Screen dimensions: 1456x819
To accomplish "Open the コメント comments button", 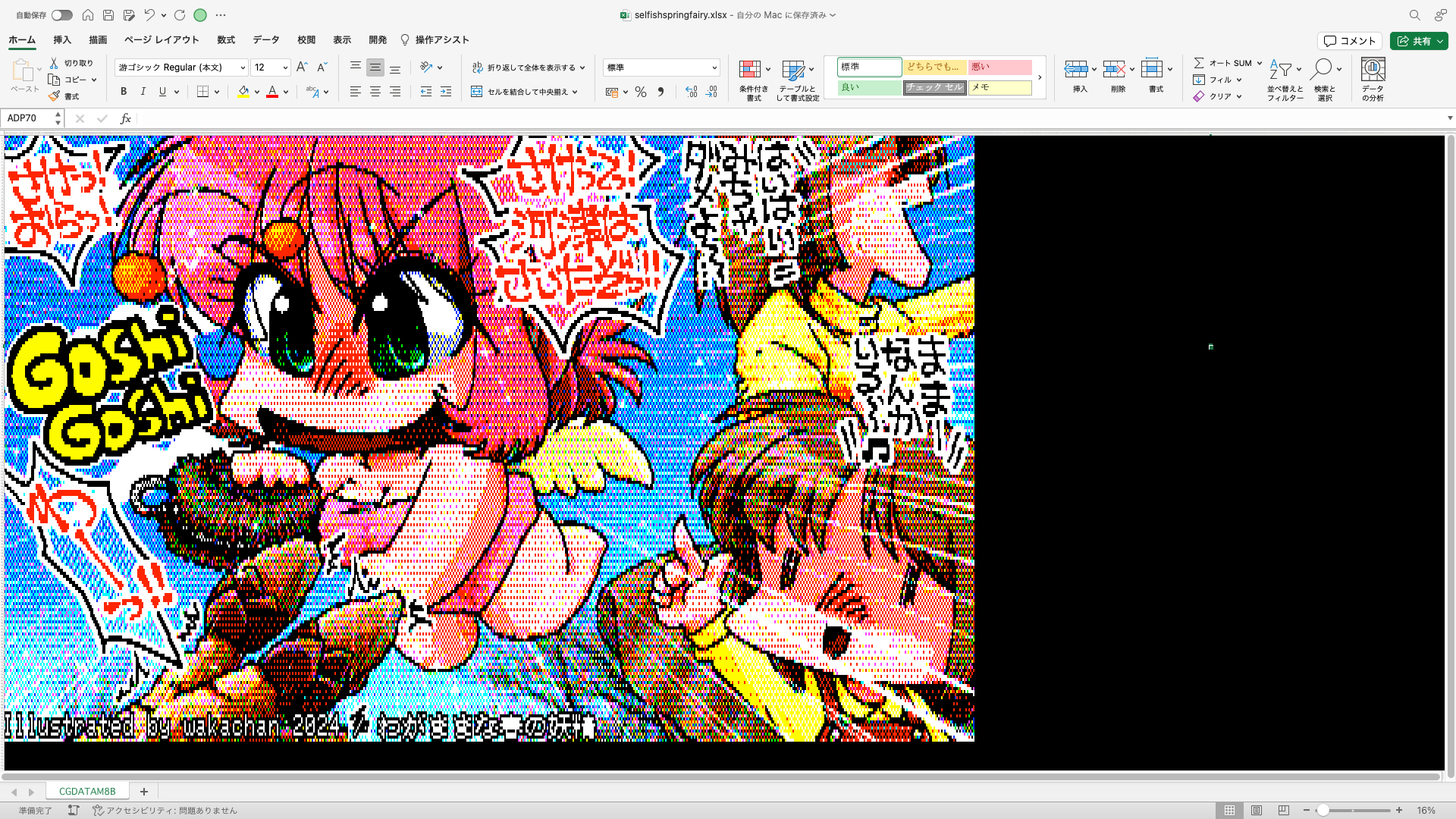I will 1350,41.
